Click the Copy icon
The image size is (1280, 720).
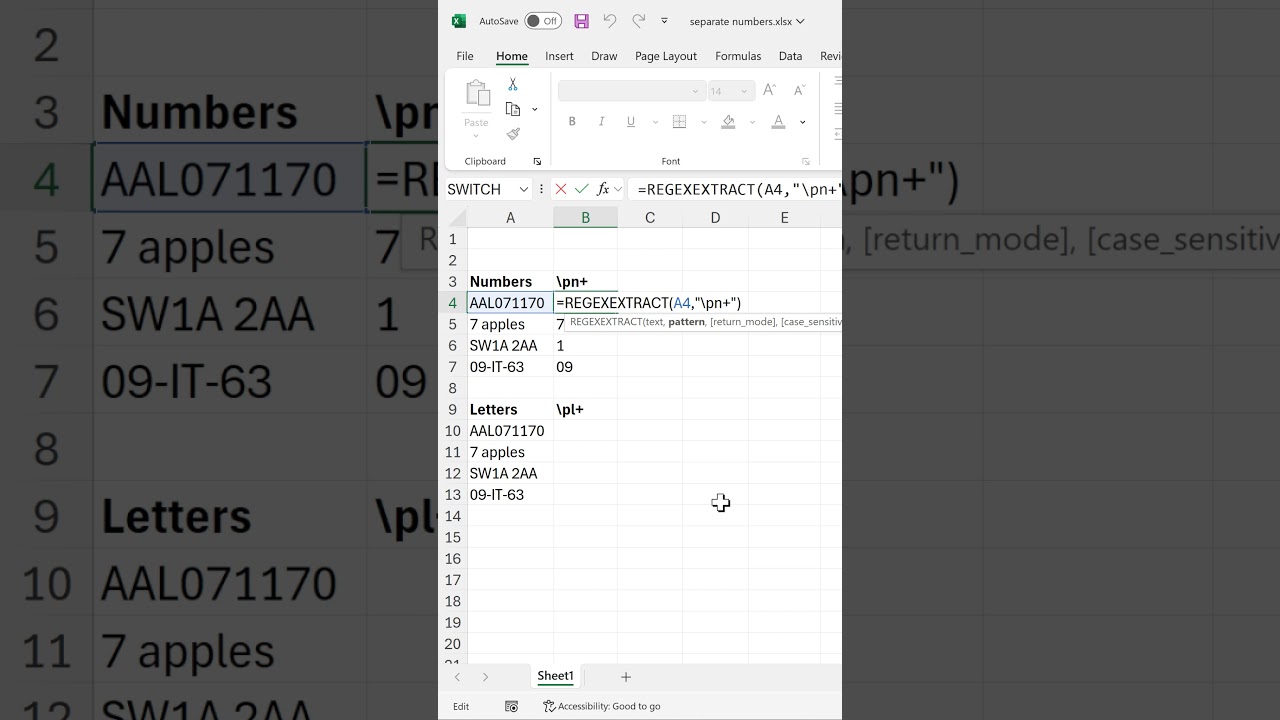pos(513,109)
